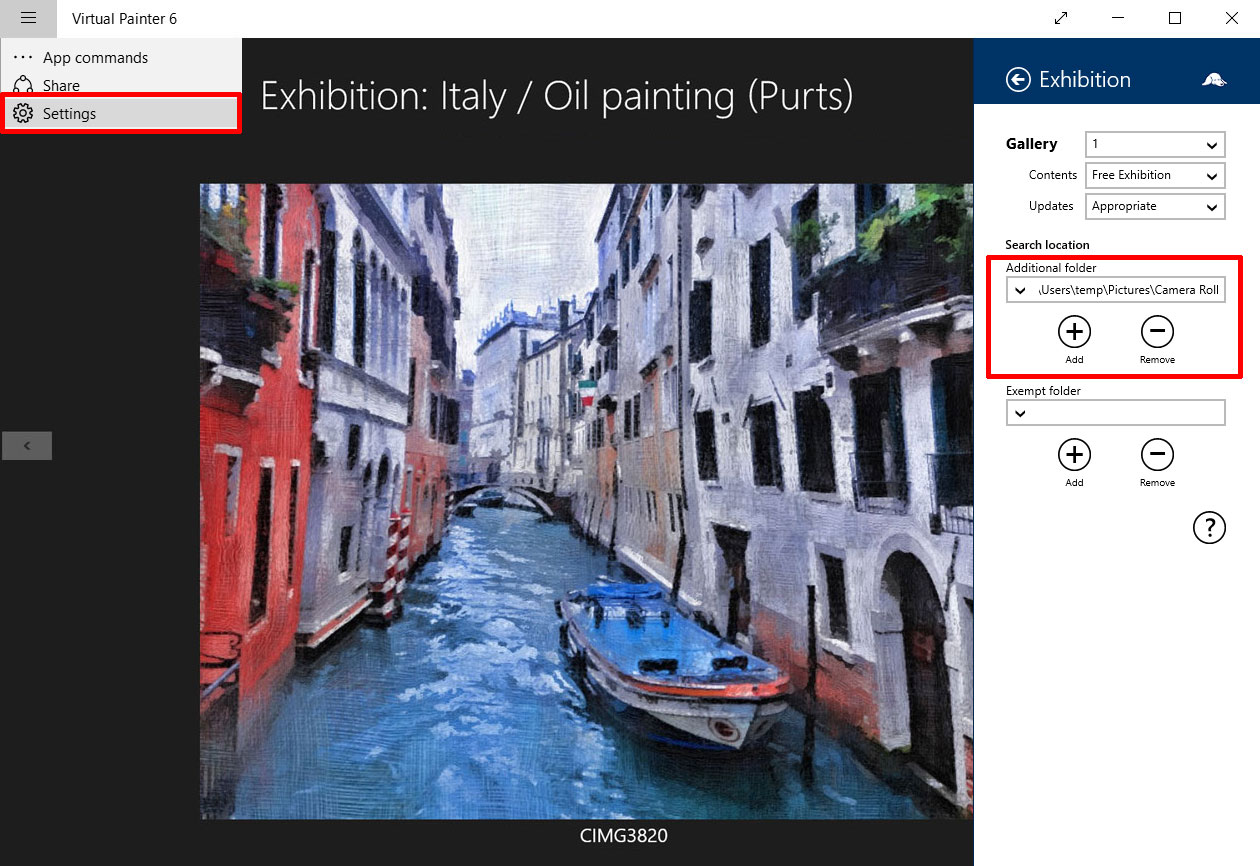
Task: Open the Updates dropdown showing Appropriate
Action: pos(1155,206)
